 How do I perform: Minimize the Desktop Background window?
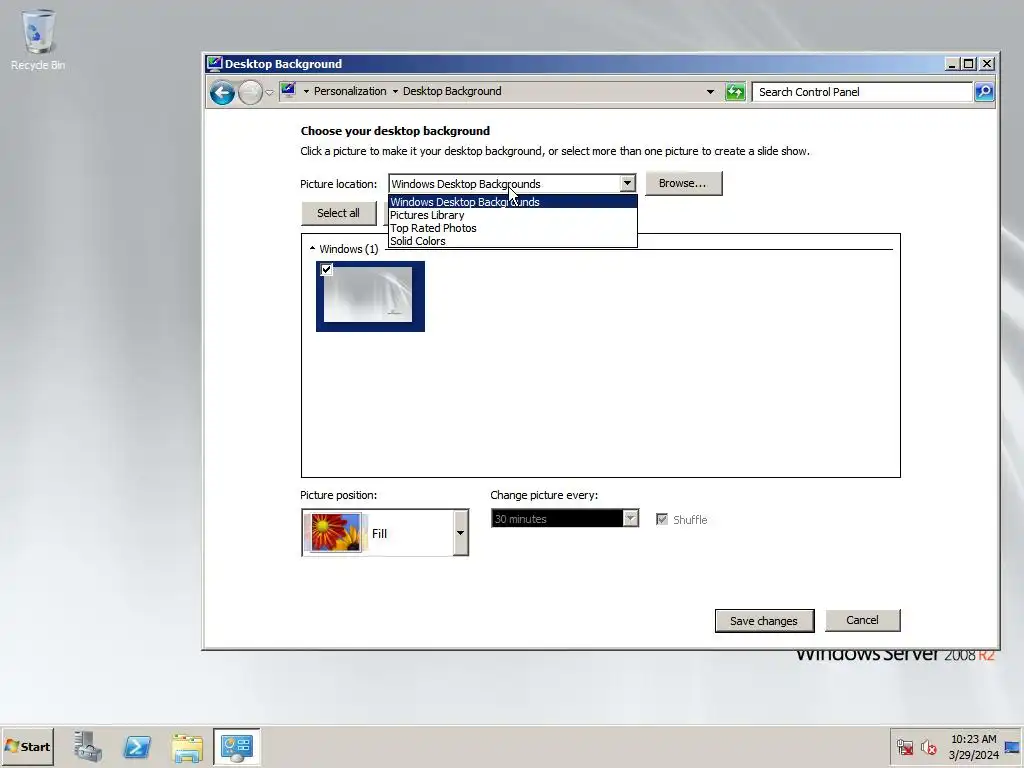point(952,63)
